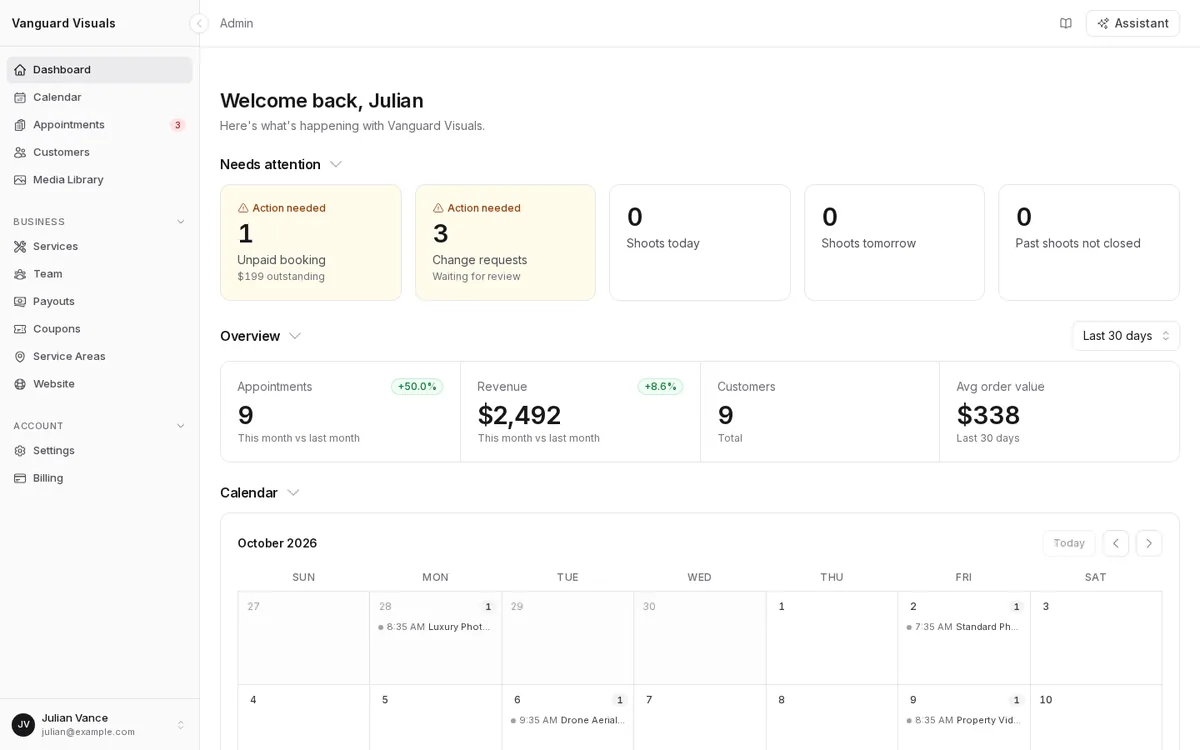Open the Assistant panel
Screen dimensions: 1200x750
pyautogui.click(x=1133, y=23)
